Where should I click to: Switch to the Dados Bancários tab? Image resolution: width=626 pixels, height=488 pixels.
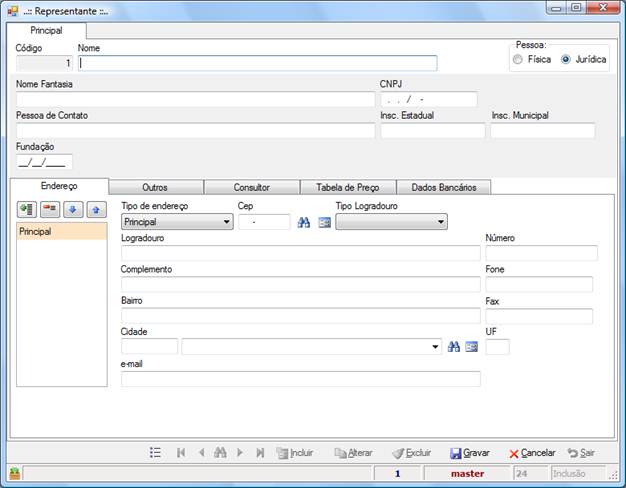(444, 187)
